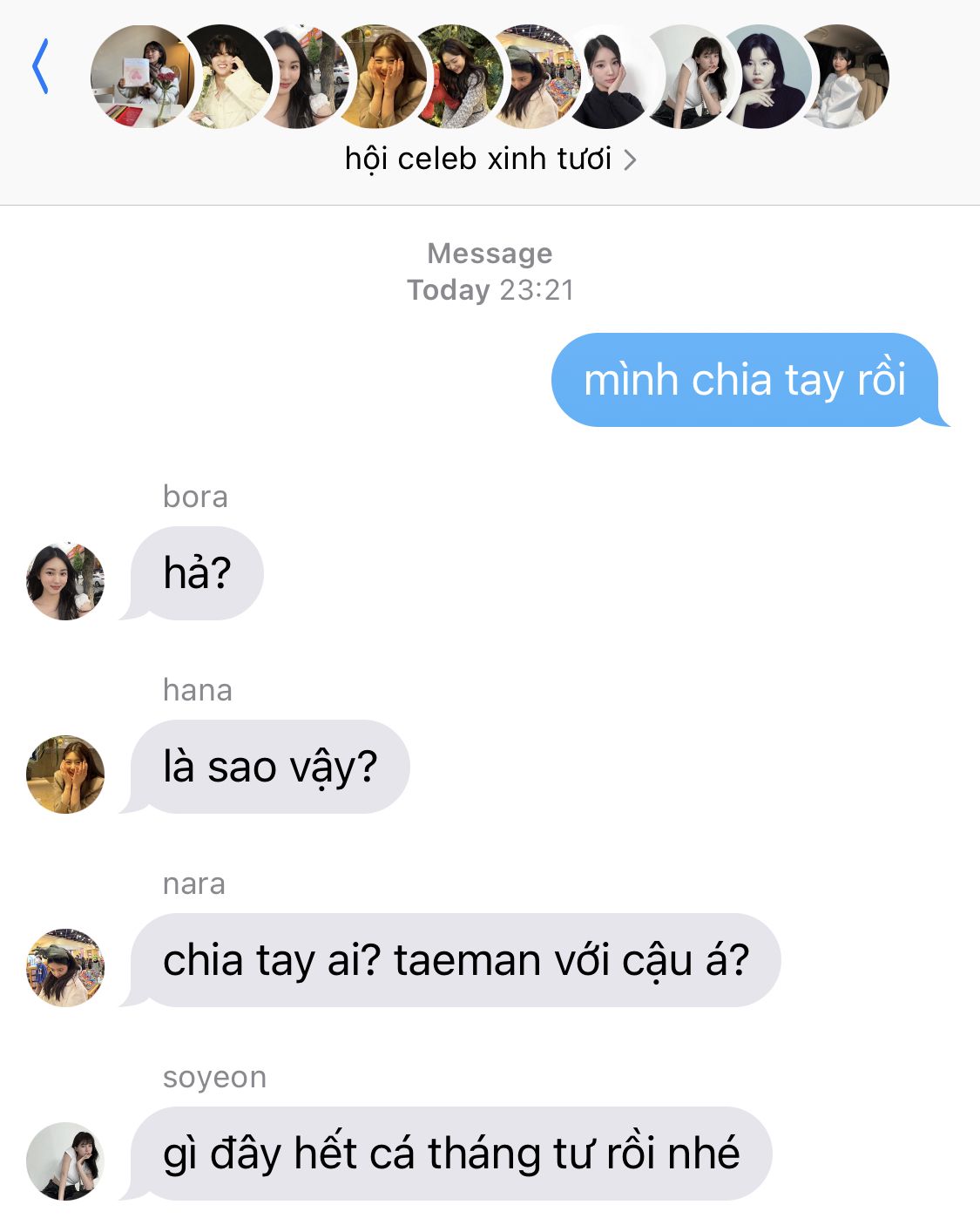Screen dimensions: 980x1225
Task: Tap the 'chia tay ai? taeman' bubble
Action: point(455,960)
